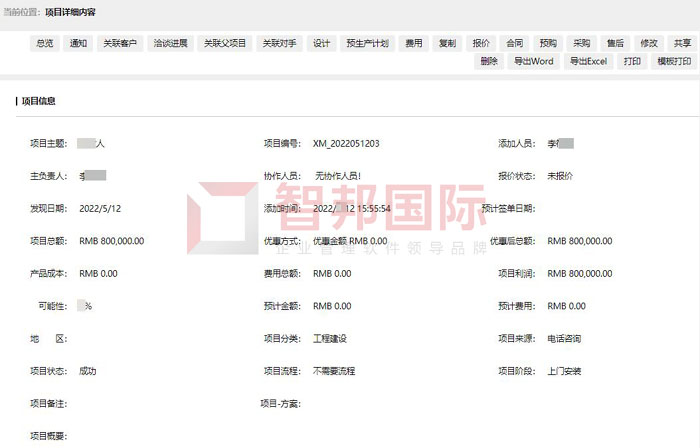700x448 pixels.
Task: Export the project with 导出Word
Action: pyautogui.click(x=533, y=61)
